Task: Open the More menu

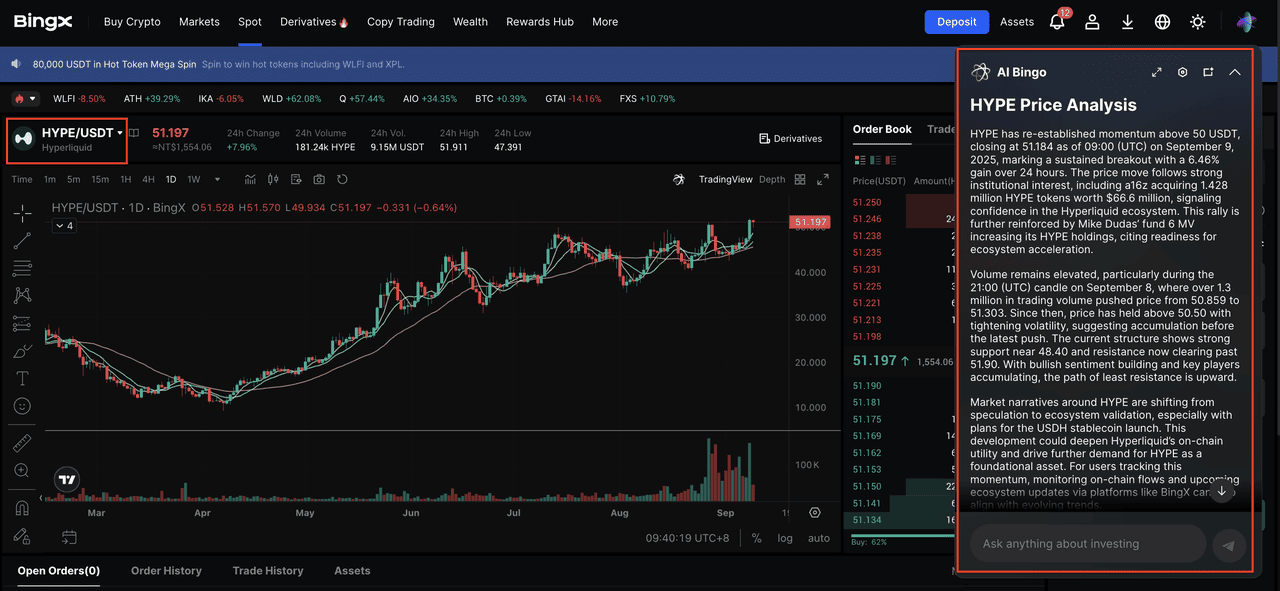Action: click(x=605, y=22)
